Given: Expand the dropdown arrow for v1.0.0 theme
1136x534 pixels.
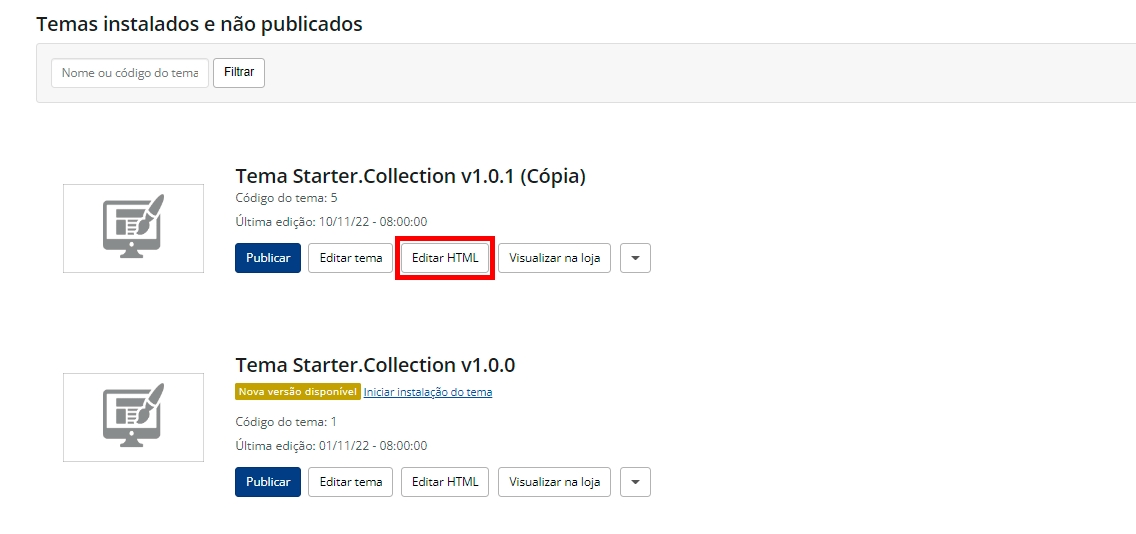Looking at the screenshot, I should click(635, 482).
